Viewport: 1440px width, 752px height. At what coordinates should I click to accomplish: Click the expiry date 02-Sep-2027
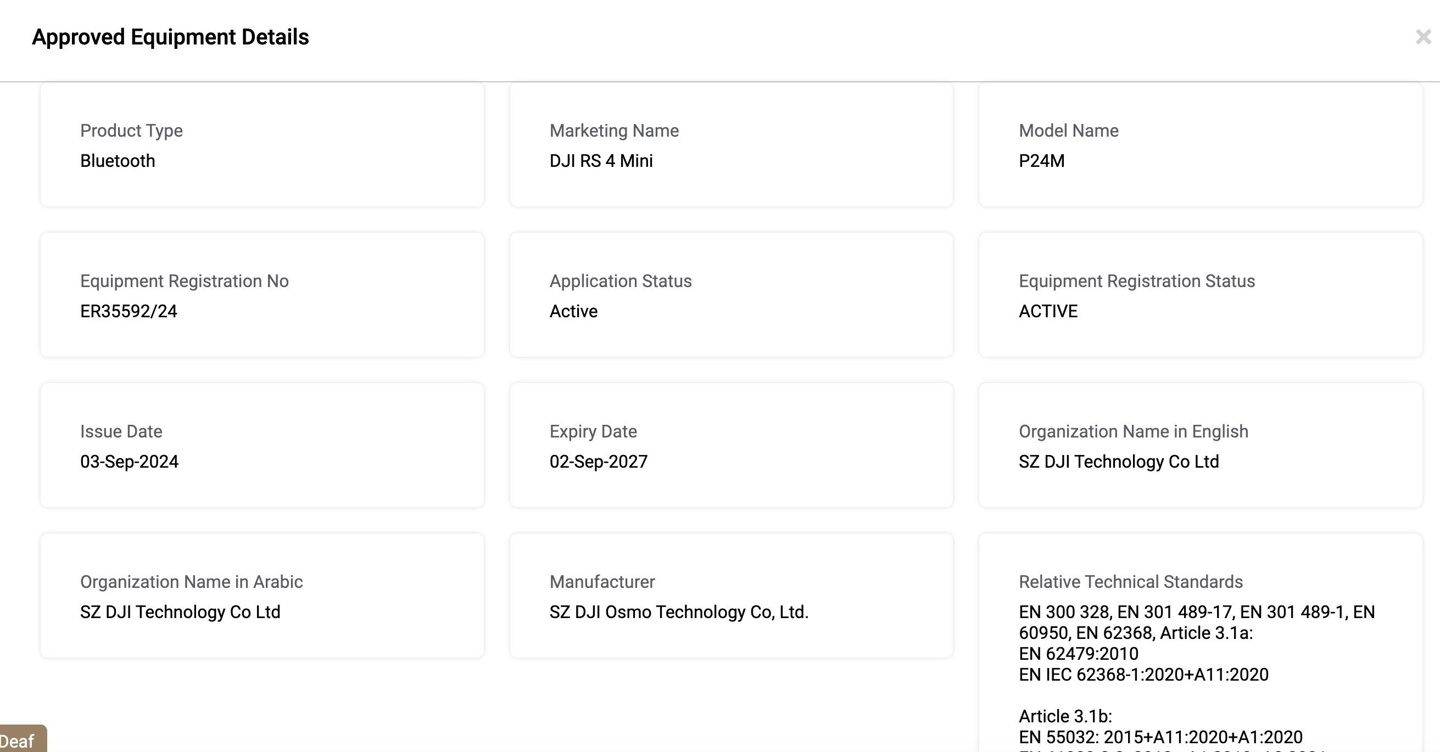[x=598, y=461]
